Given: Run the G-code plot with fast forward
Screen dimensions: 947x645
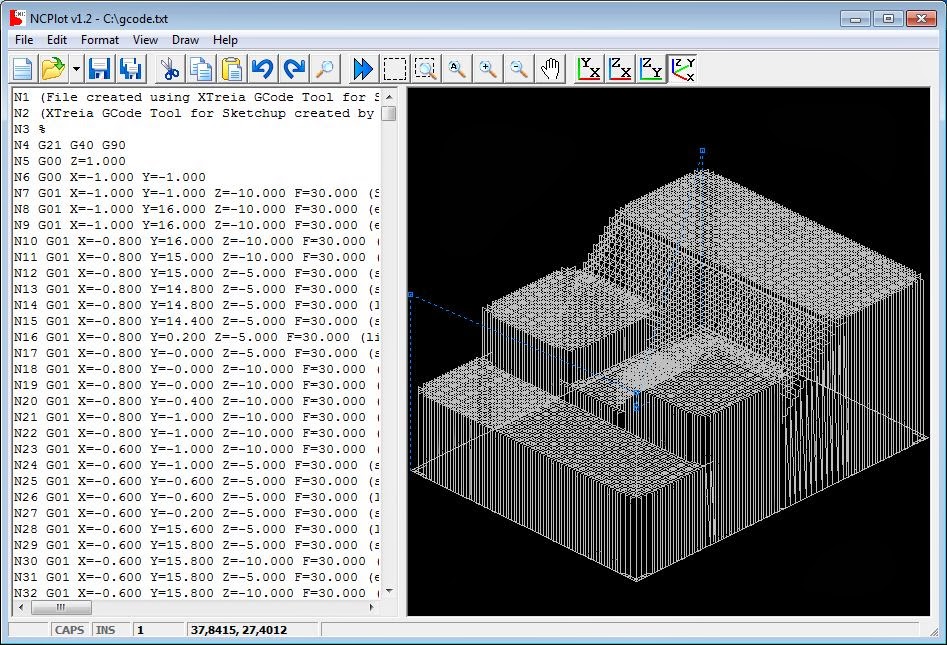Looking at the screenshot, I should click(362, 68).
